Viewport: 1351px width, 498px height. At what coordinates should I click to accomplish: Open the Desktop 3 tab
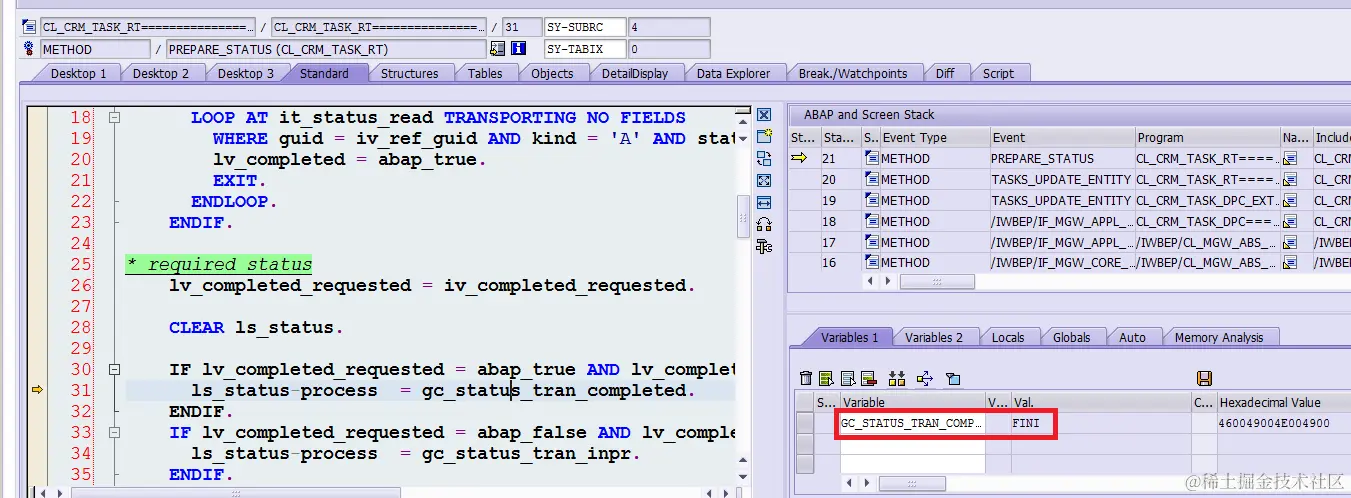coord(245,73)
